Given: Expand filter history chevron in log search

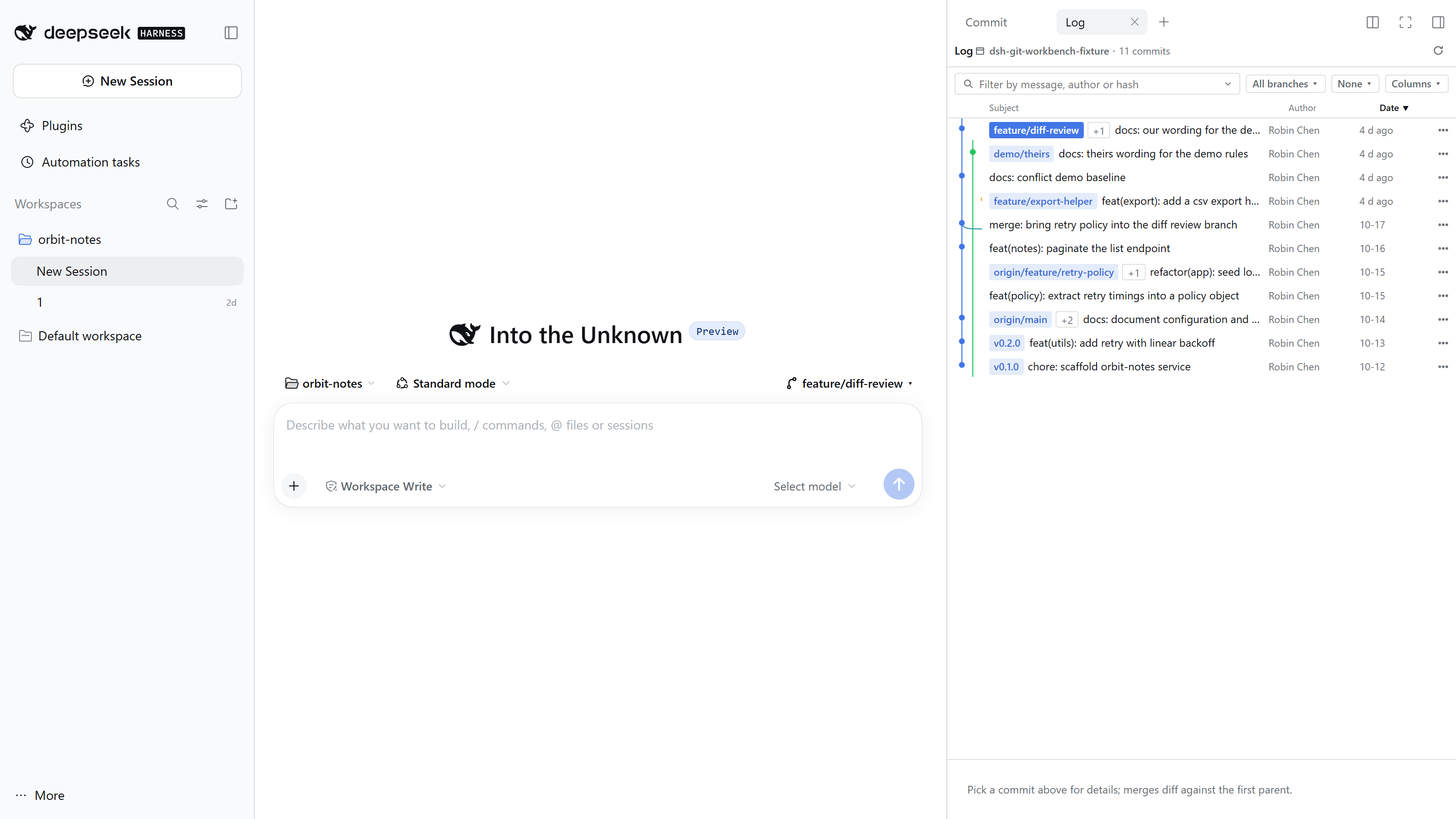Looking at the screenshot, I should [x=1228, y=84].
